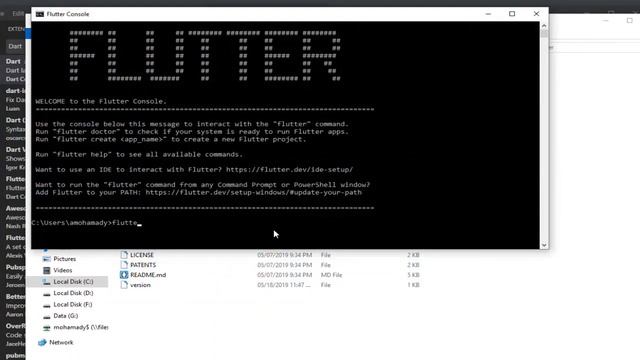The height and width of the screenshot is (360, 640).
Task: Maximize the Flutter Console window
Action: coord(512,14)
